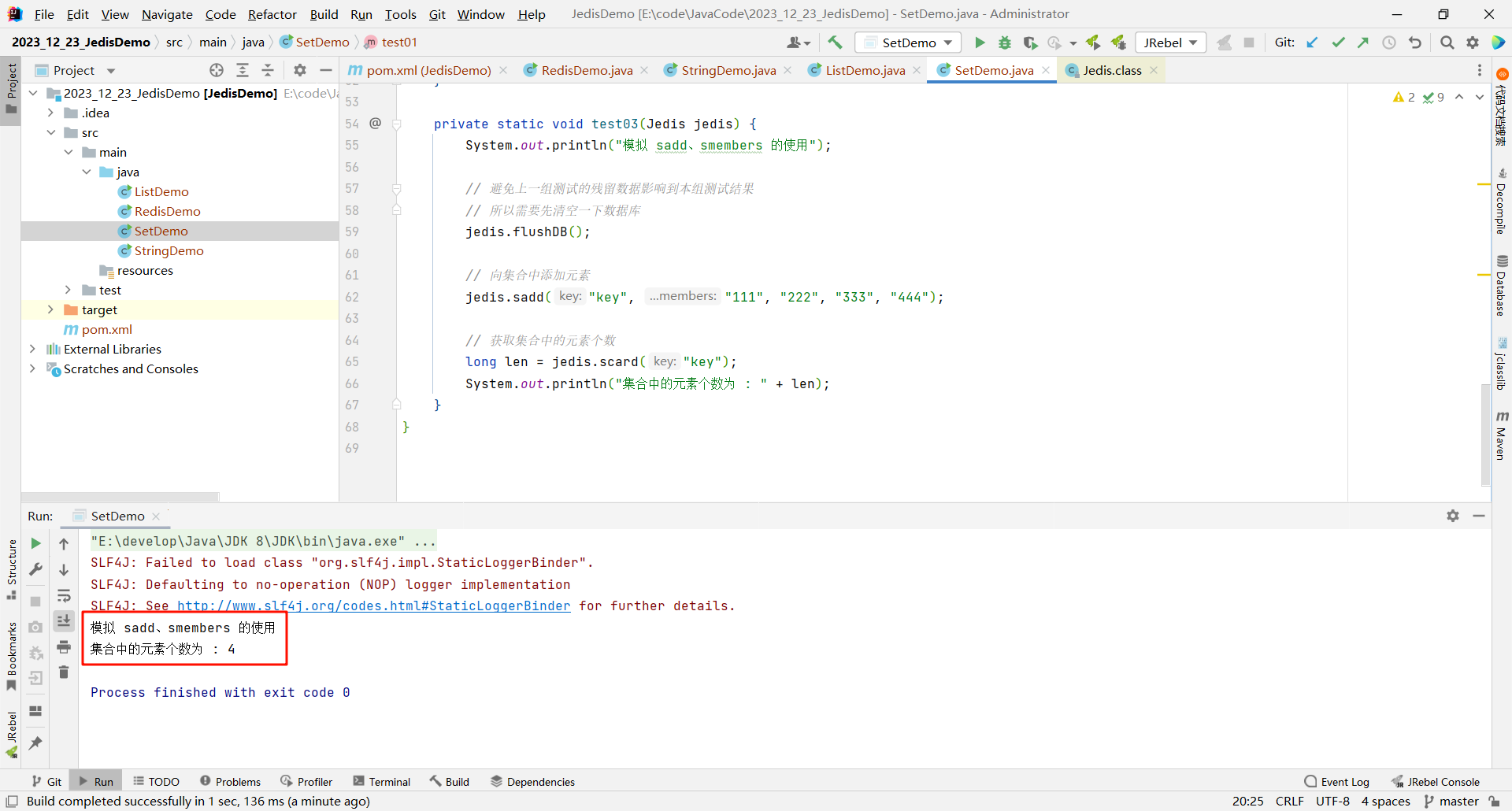Click the Git update project arrow
The width and height of the screenshot is (1512, 811).
click(1312, 43)
